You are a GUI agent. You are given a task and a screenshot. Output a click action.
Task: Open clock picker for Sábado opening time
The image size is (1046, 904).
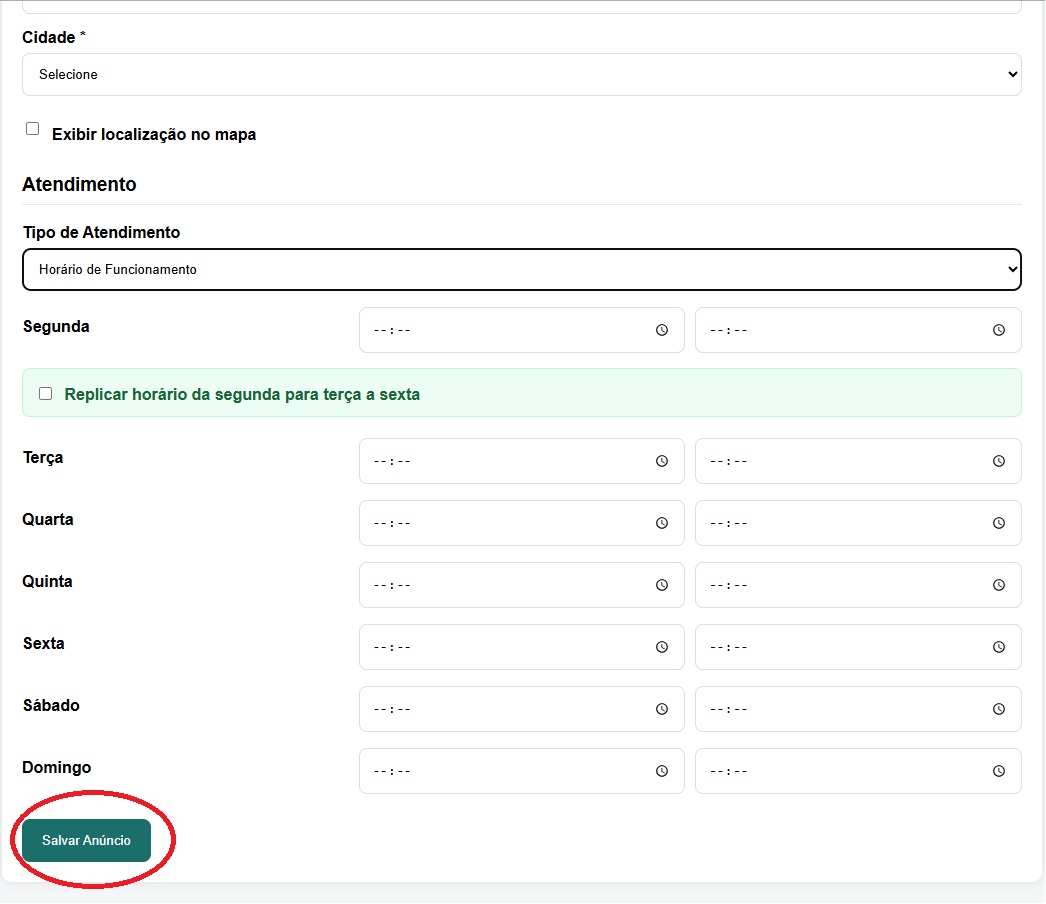(662, 709)
